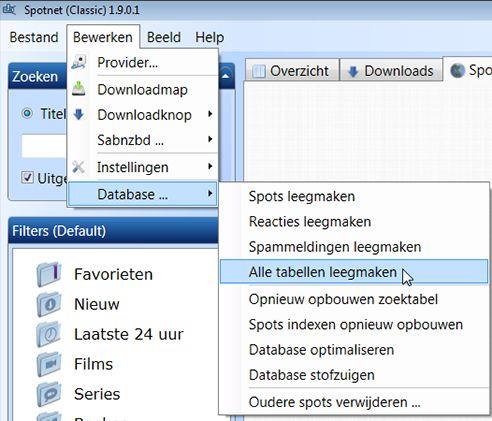Select Database ... menu entry

pos(143,194)
